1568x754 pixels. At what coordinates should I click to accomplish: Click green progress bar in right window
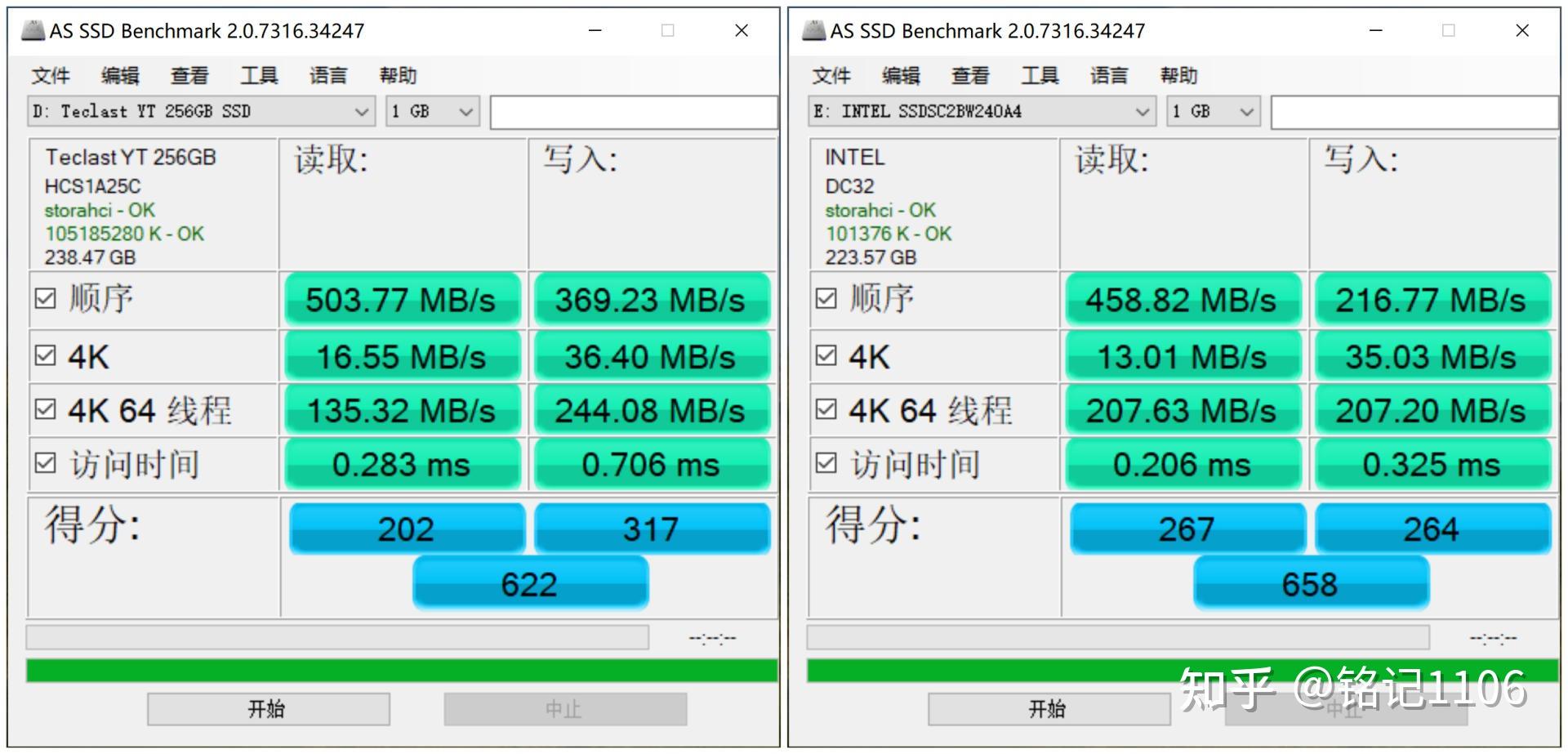coord(1183,671)
